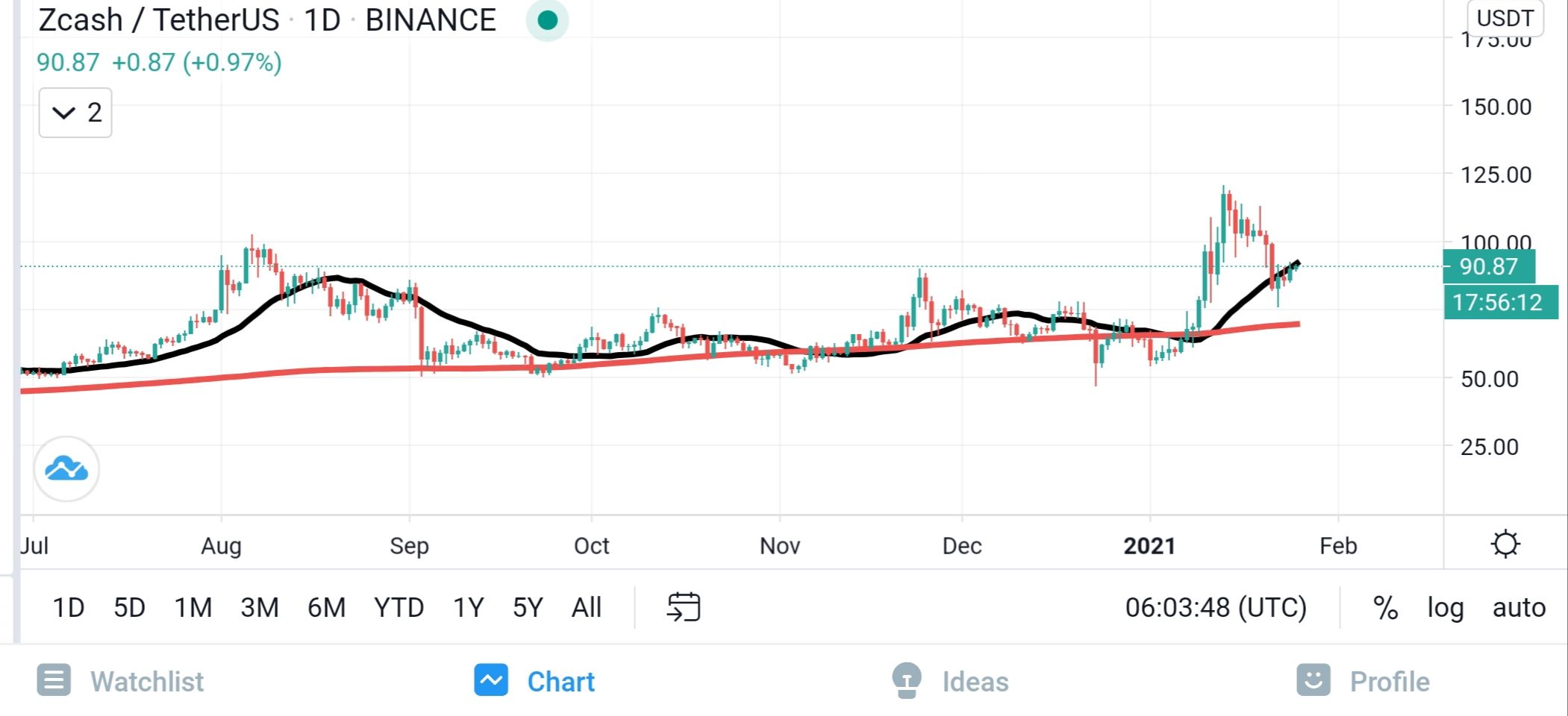Click the green market status dot
The image size is (1568, 716).
click(547, 20)
